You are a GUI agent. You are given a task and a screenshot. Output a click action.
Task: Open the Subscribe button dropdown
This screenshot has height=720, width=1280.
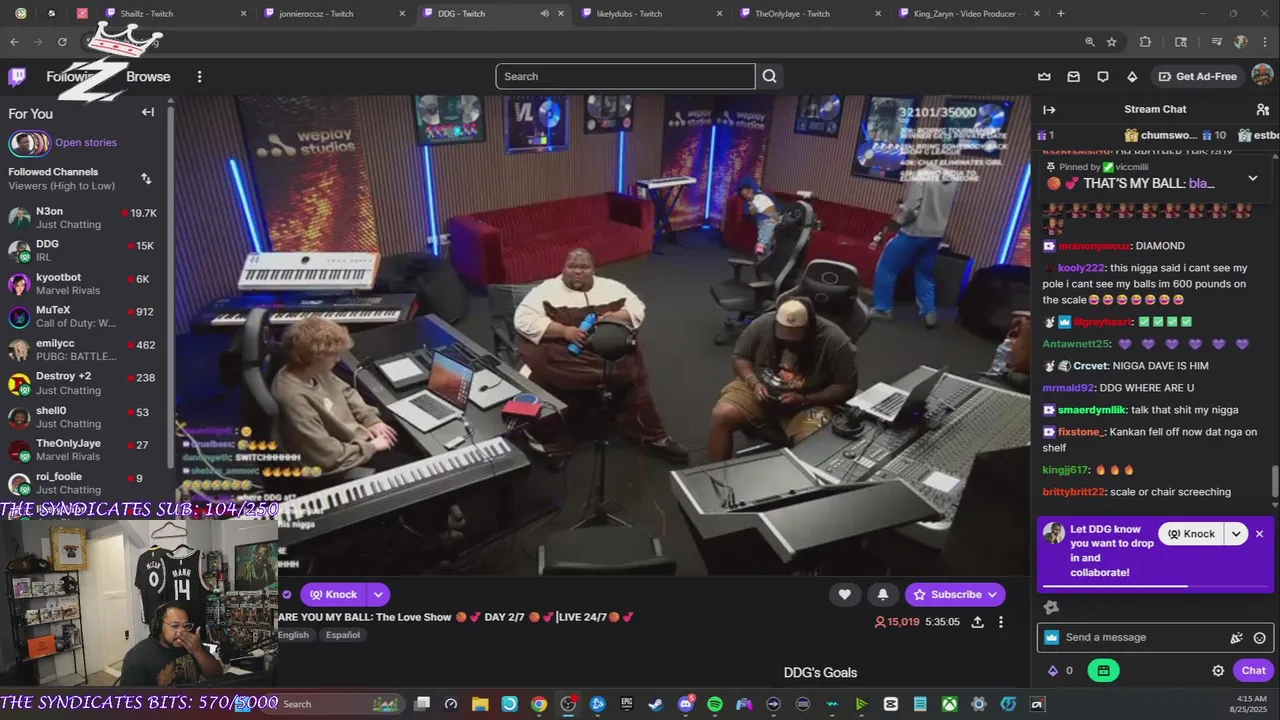(x=992, y=594)
